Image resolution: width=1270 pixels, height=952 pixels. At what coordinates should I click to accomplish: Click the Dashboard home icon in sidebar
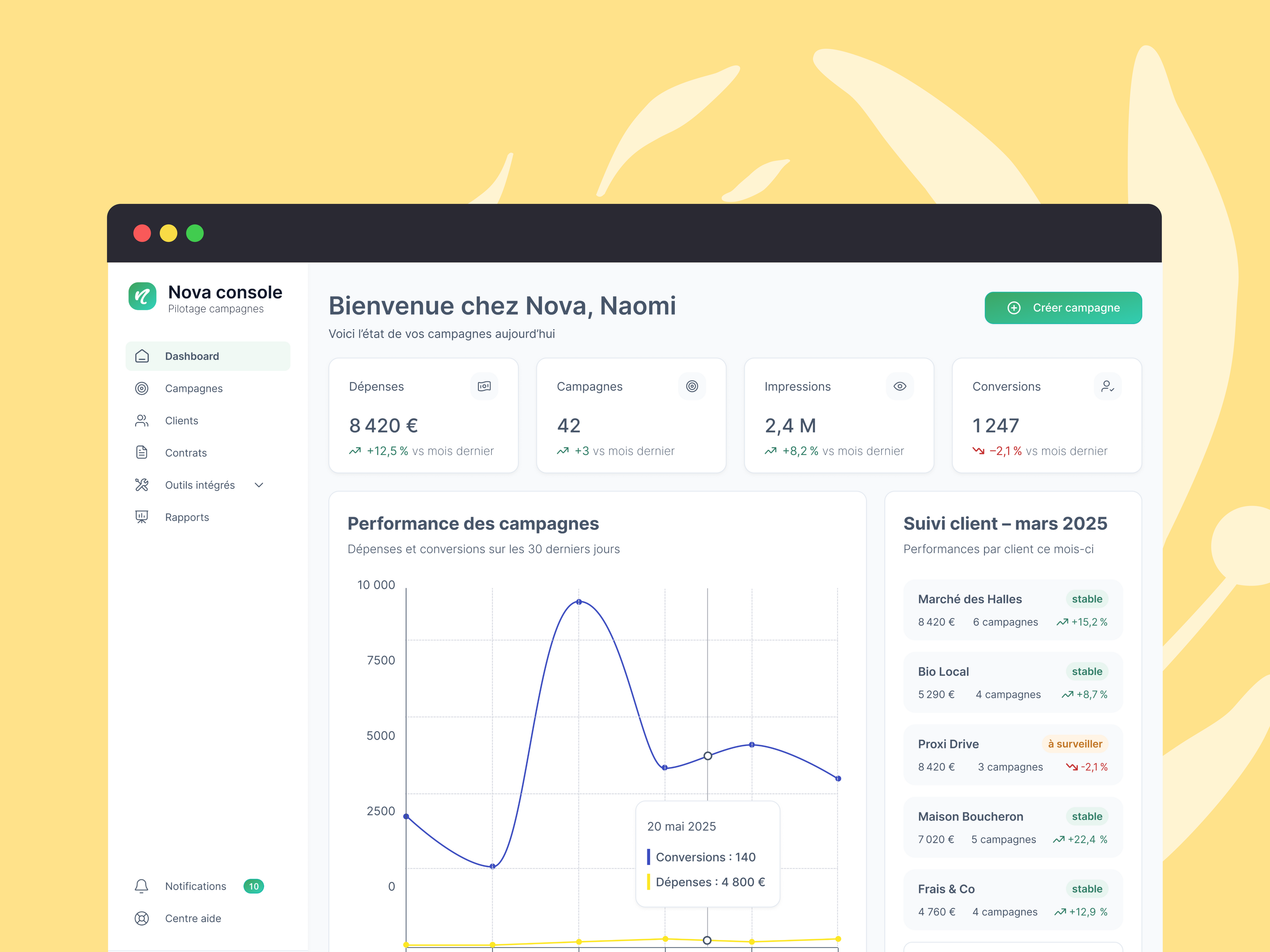click(x=142, y=356)
